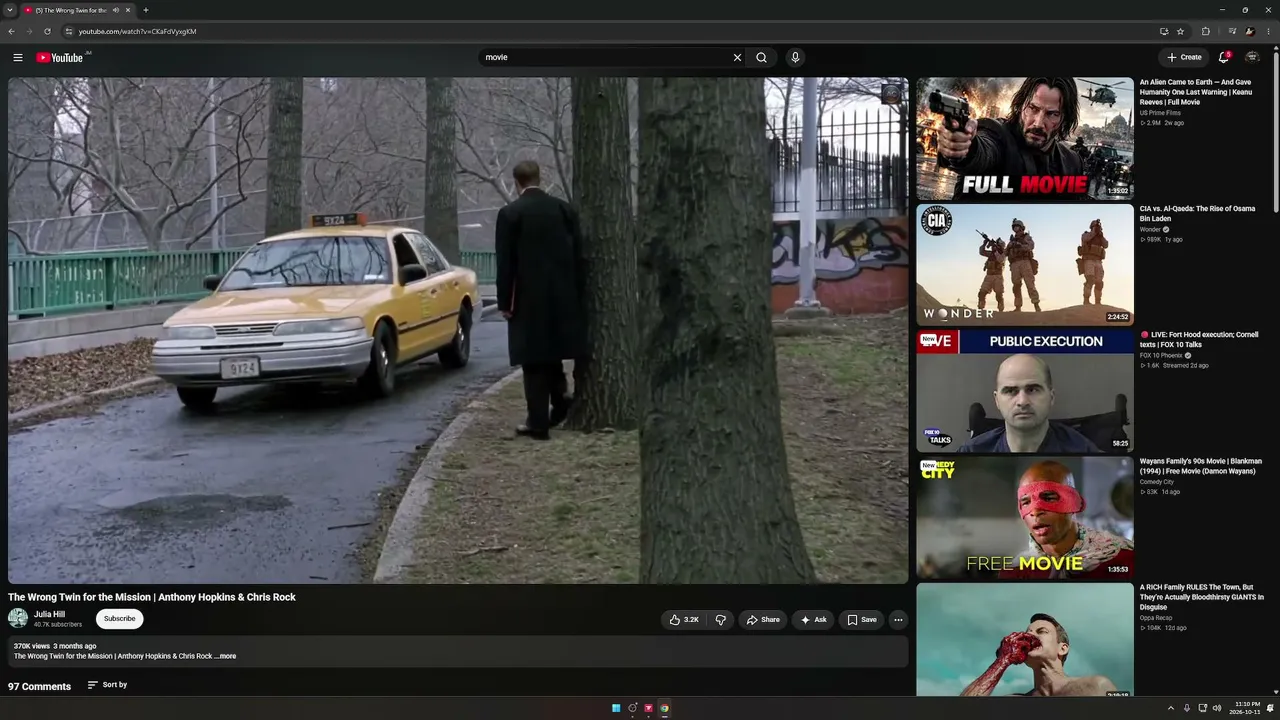Dislike the video with thumbs down

click(720, 619)
